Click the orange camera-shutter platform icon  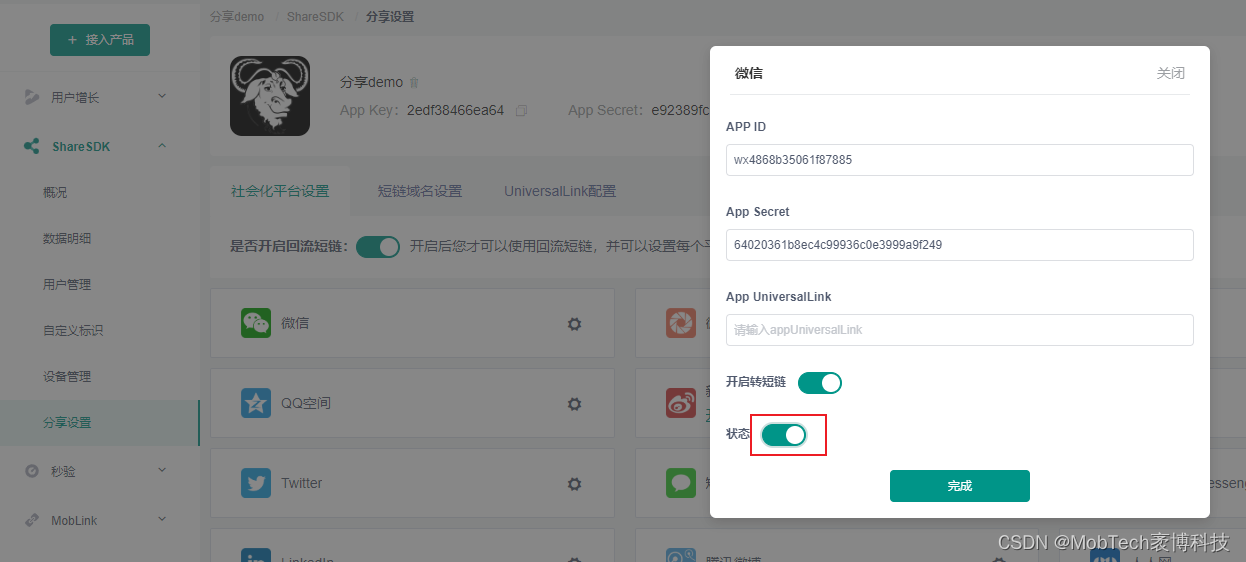pyautogui.click(x=681, y=323)
